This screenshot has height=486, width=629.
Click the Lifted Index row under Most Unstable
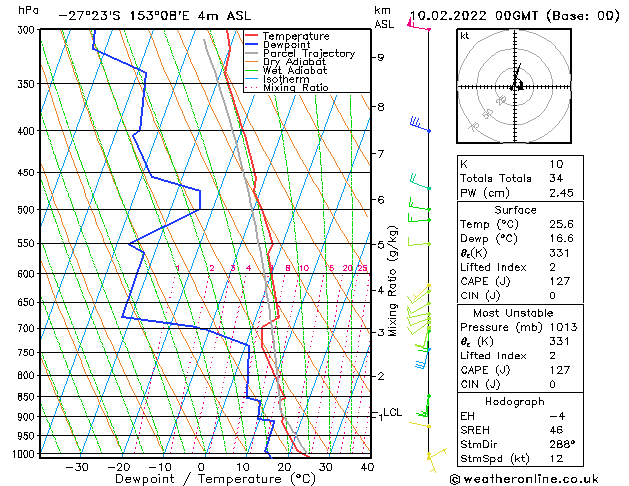pyautogui.click(x=520, y=356)
